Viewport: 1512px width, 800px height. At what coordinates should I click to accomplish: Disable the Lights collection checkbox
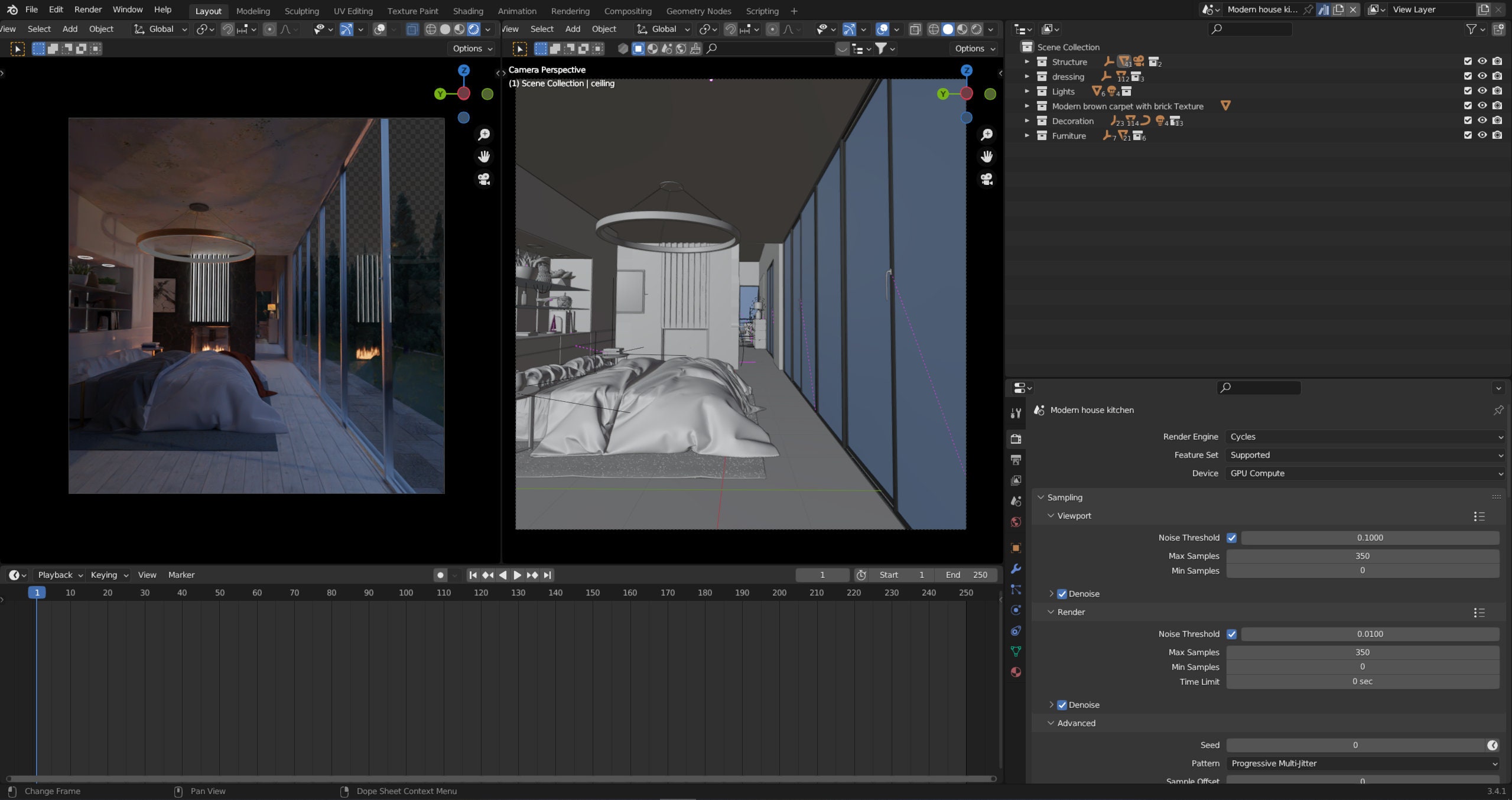[1468, 91]
